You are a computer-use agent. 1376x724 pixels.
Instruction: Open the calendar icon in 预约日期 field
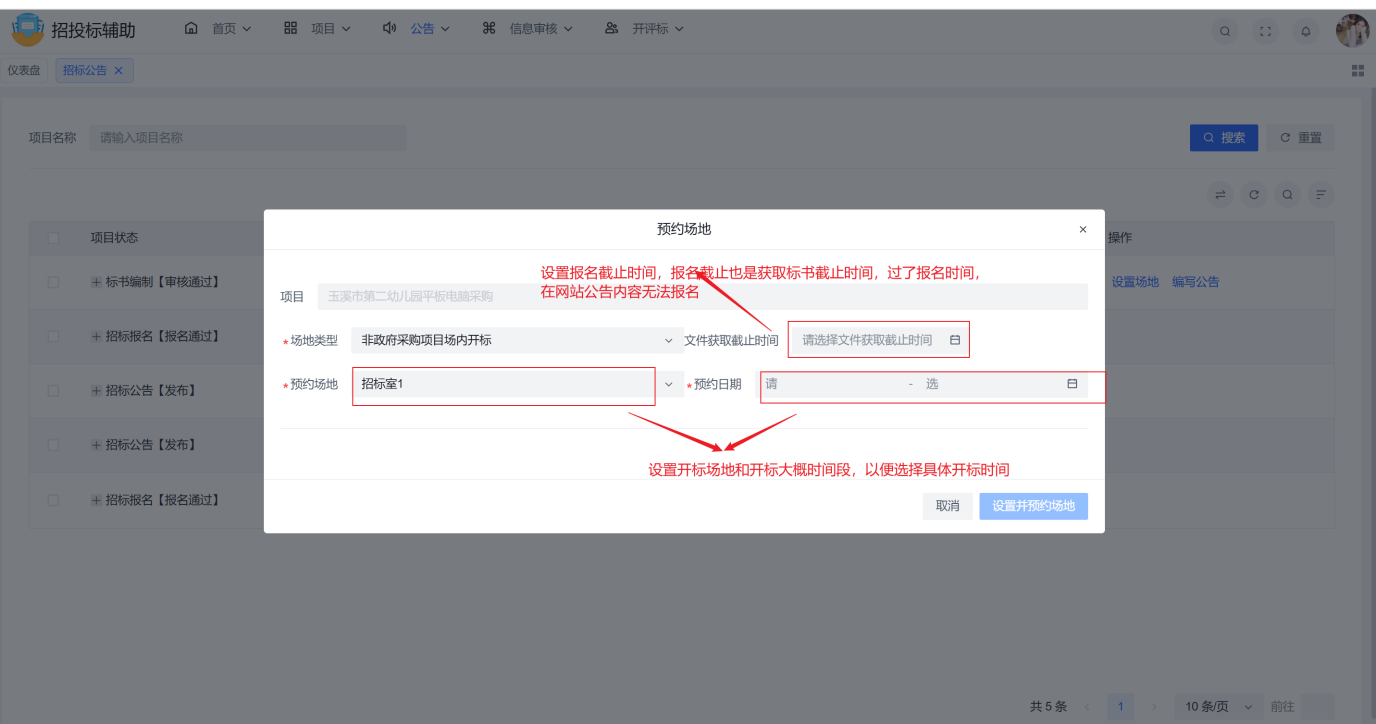click(x=1070, y=384)
